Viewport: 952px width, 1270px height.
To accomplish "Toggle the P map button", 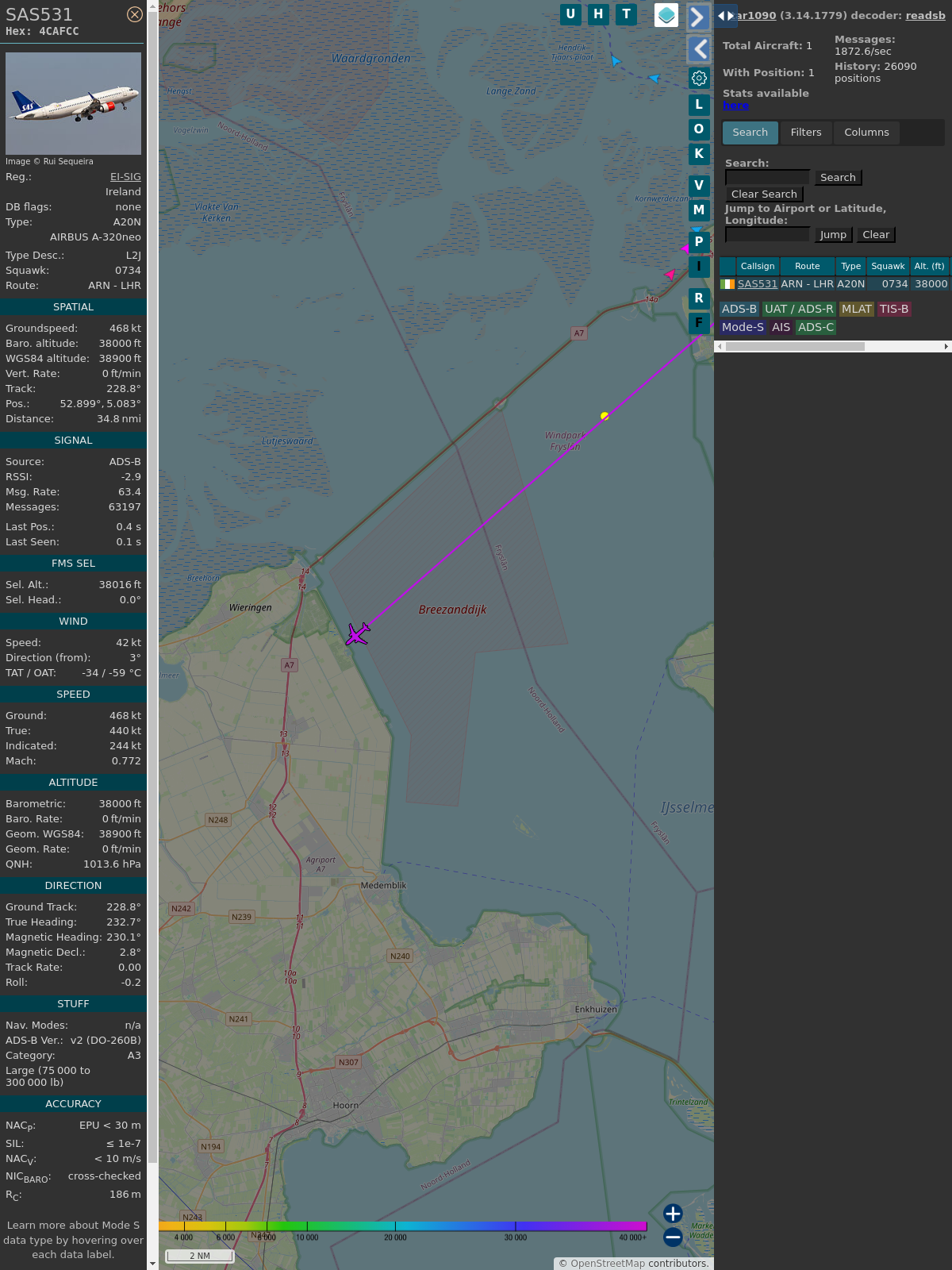I will [x=699, y=242].
